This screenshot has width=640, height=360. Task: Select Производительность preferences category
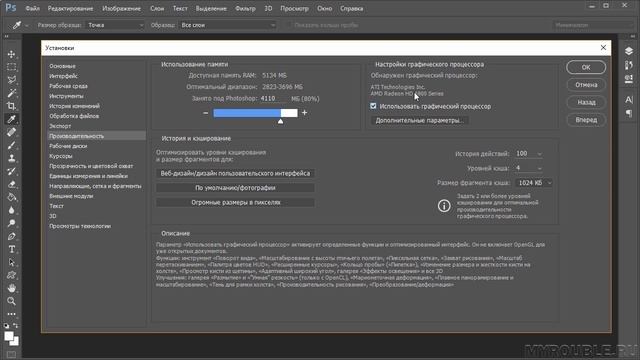(96, 136)
